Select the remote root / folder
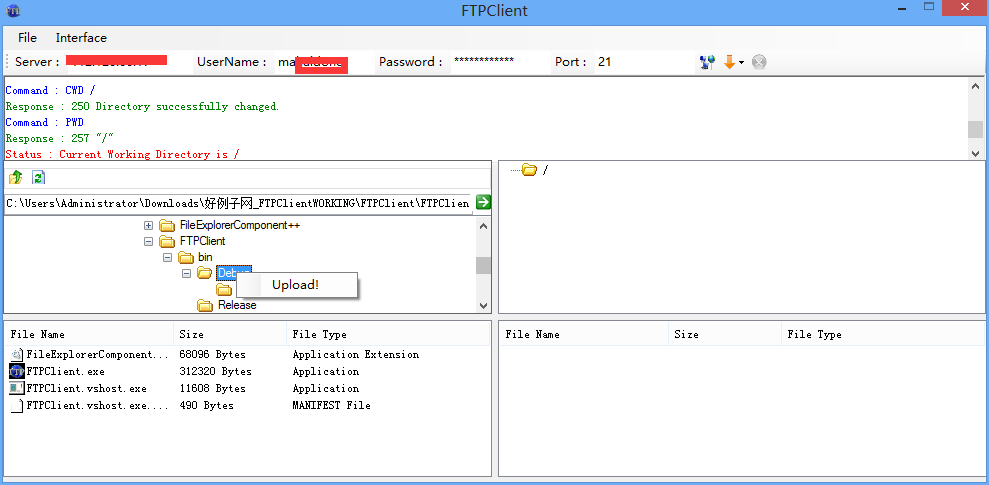 click(x=545, y=170)
